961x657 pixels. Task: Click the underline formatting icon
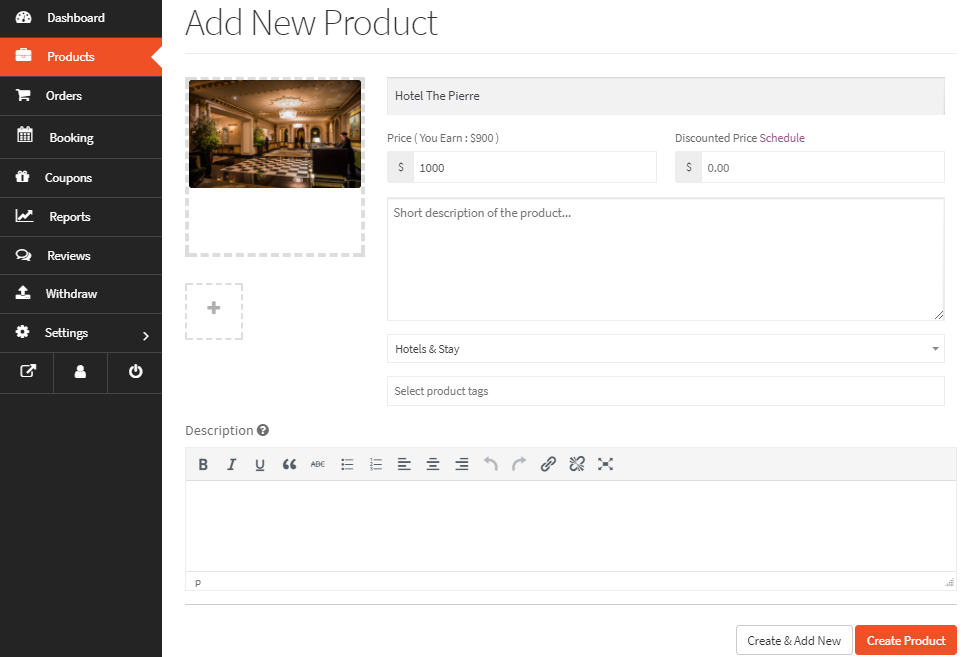pyautogui.click(x=260, y=464)
